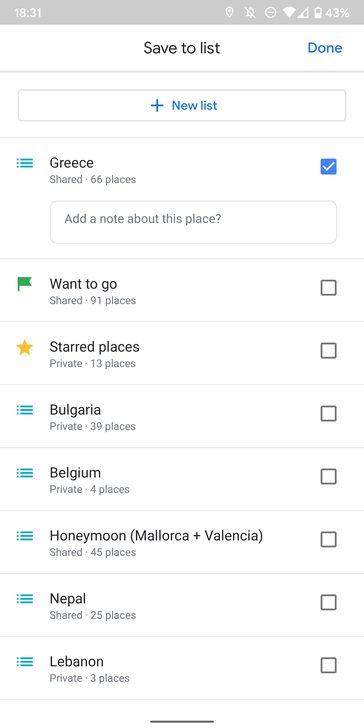Create a list with New list button
364x728 pixels.
[182, 105]
